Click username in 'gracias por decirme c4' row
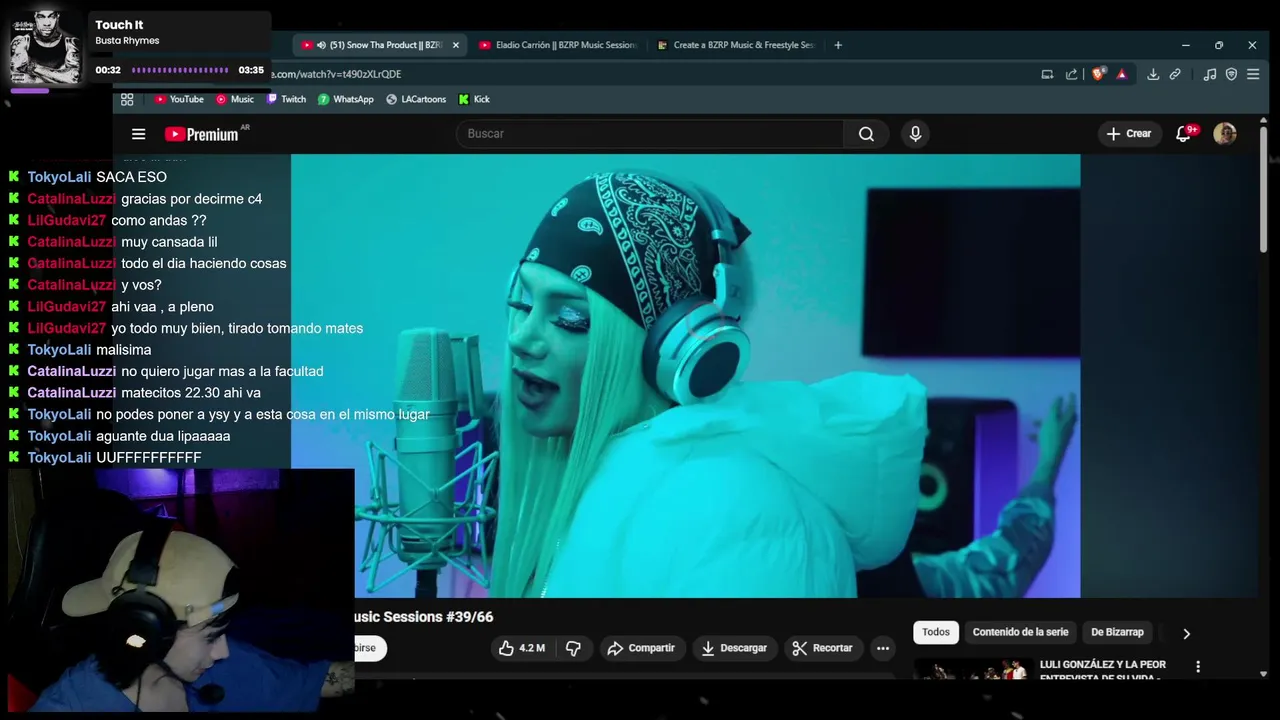Screen dimensions: 1280x720 (x=72, y=199)
